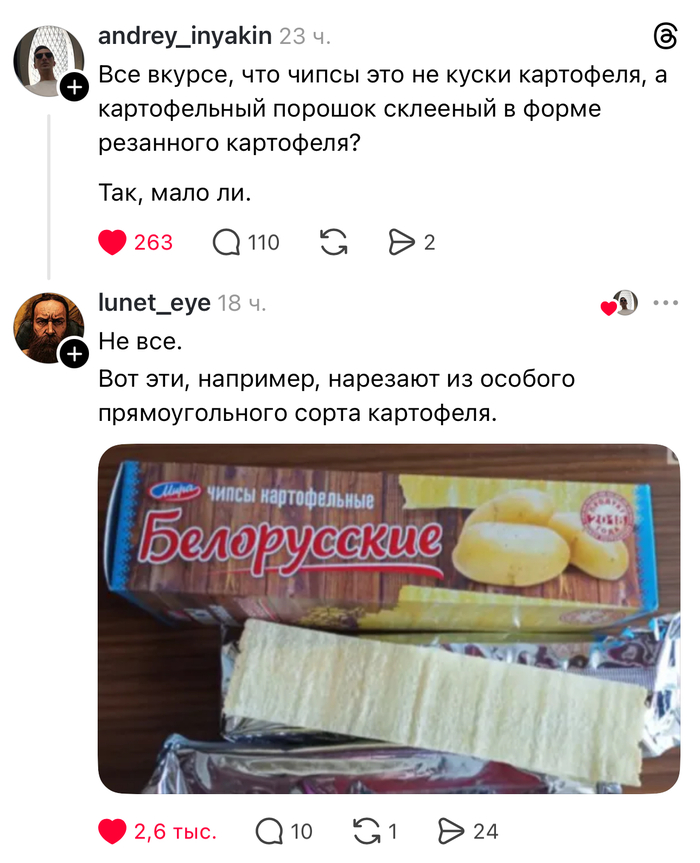Follow lunet_eye using plus badge
Screen dimensions: 700x863
click(74, 354)
